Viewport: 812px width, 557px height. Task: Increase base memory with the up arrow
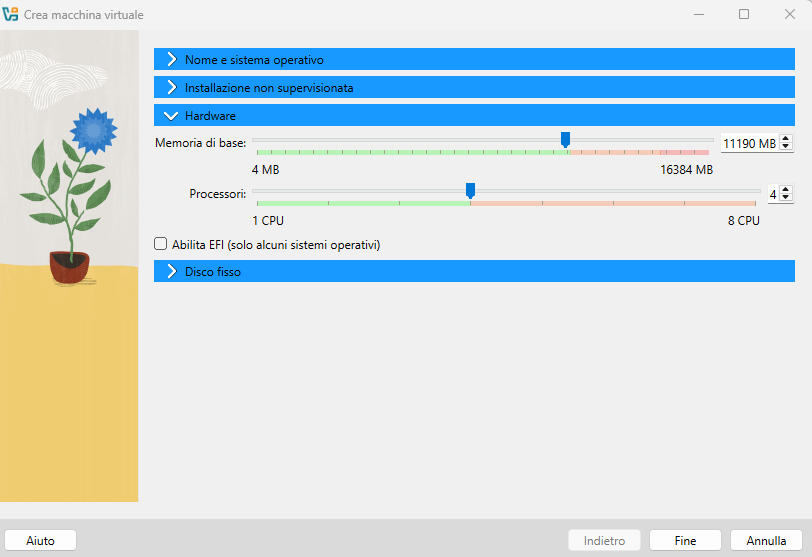(786, 139)
